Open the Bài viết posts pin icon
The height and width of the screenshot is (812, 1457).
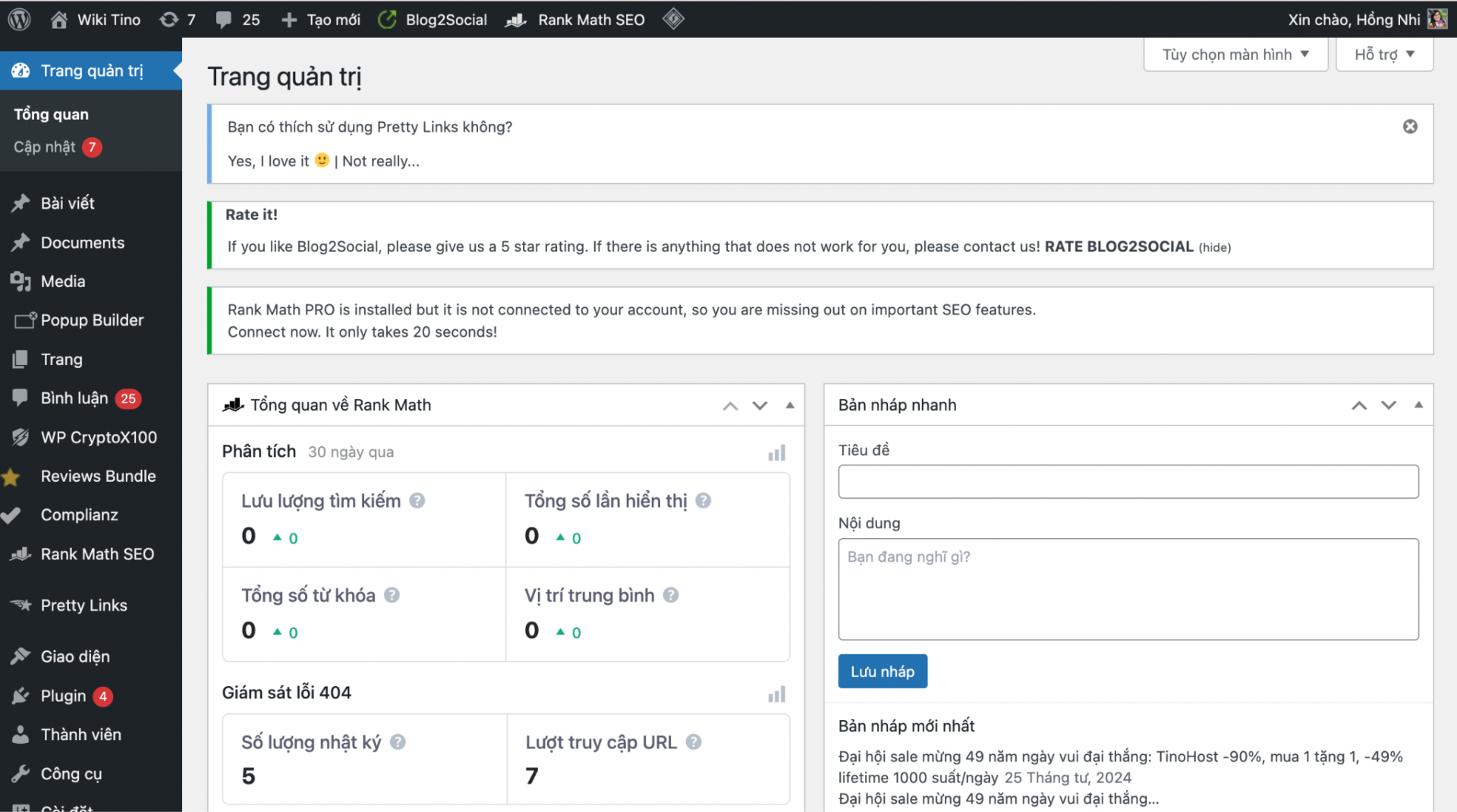[20, 203]
